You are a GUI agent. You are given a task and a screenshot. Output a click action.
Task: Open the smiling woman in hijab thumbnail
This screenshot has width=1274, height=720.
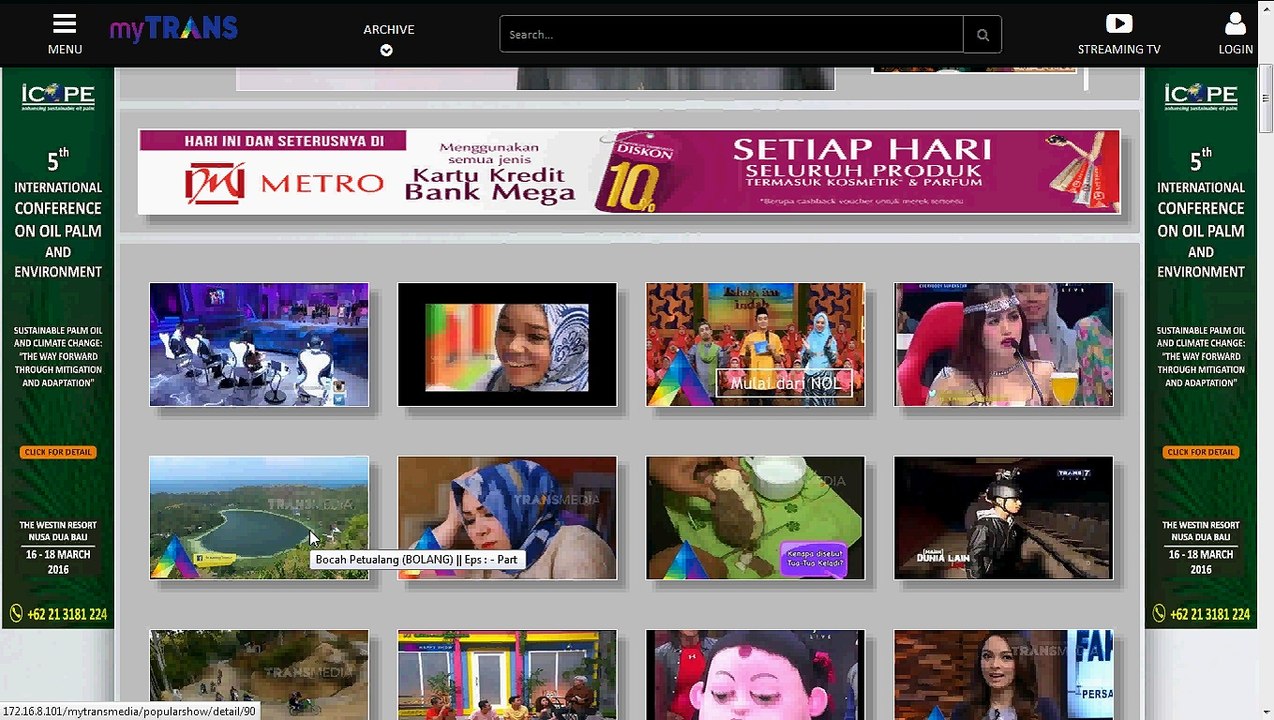point(507,345)
